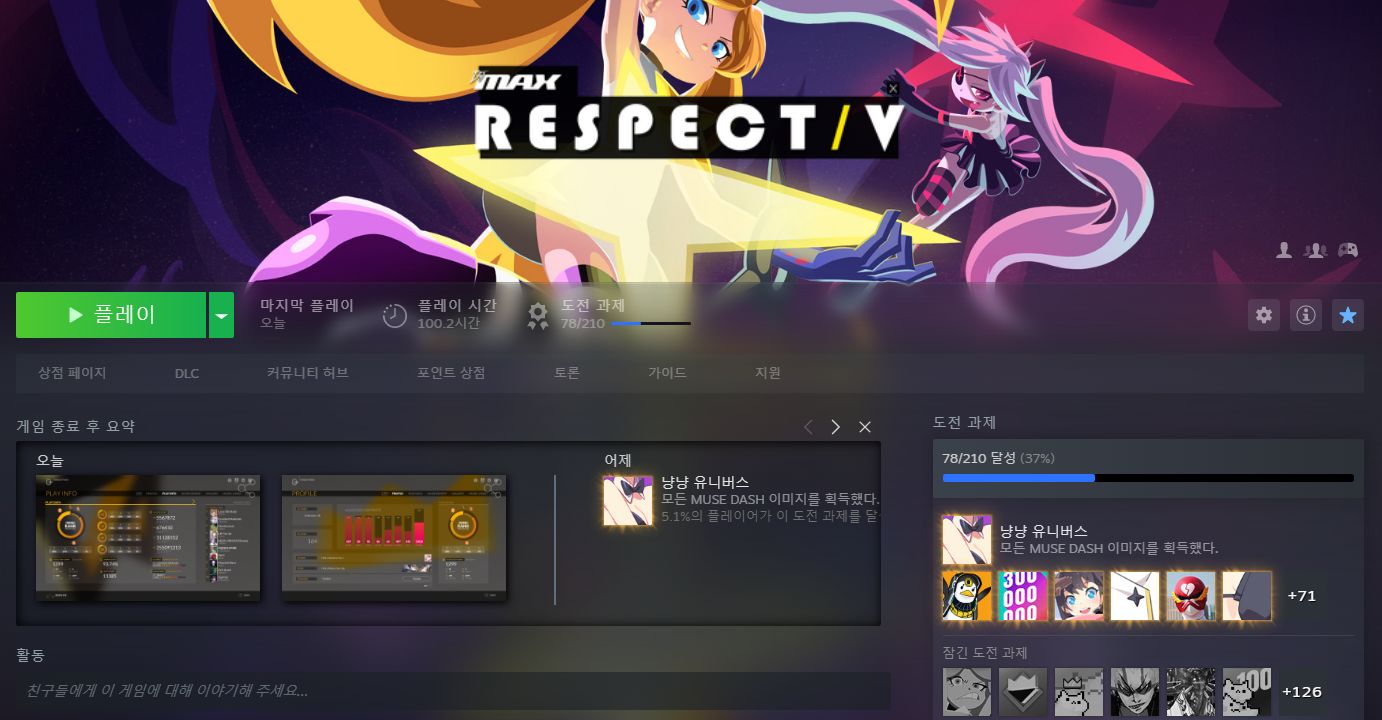Screen dimensions: 1382x720
Task: Open the PROFILE screenshot thumbnail
Action: [394, 538]
